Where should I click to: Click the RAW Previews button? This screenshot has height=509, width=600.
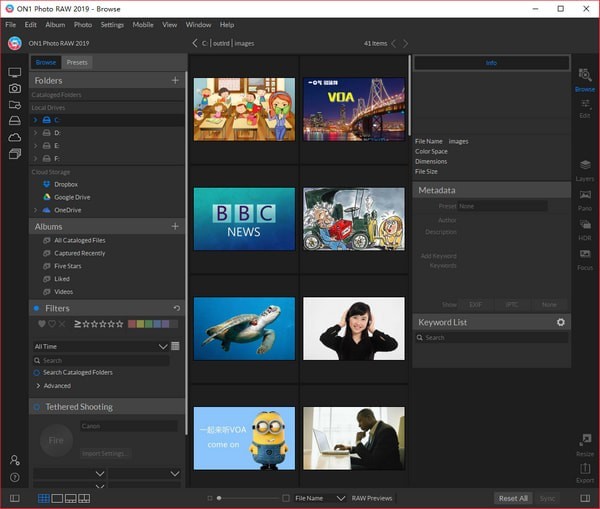373,498
